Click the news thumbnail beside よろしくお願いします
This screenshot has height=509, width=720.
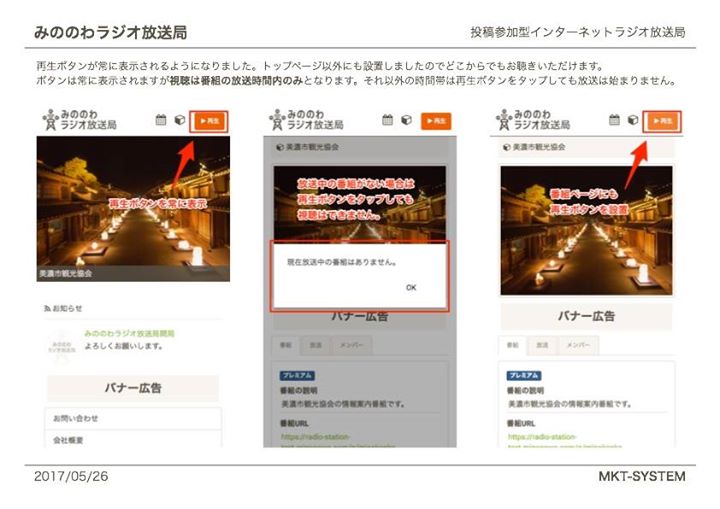[62, 346]
